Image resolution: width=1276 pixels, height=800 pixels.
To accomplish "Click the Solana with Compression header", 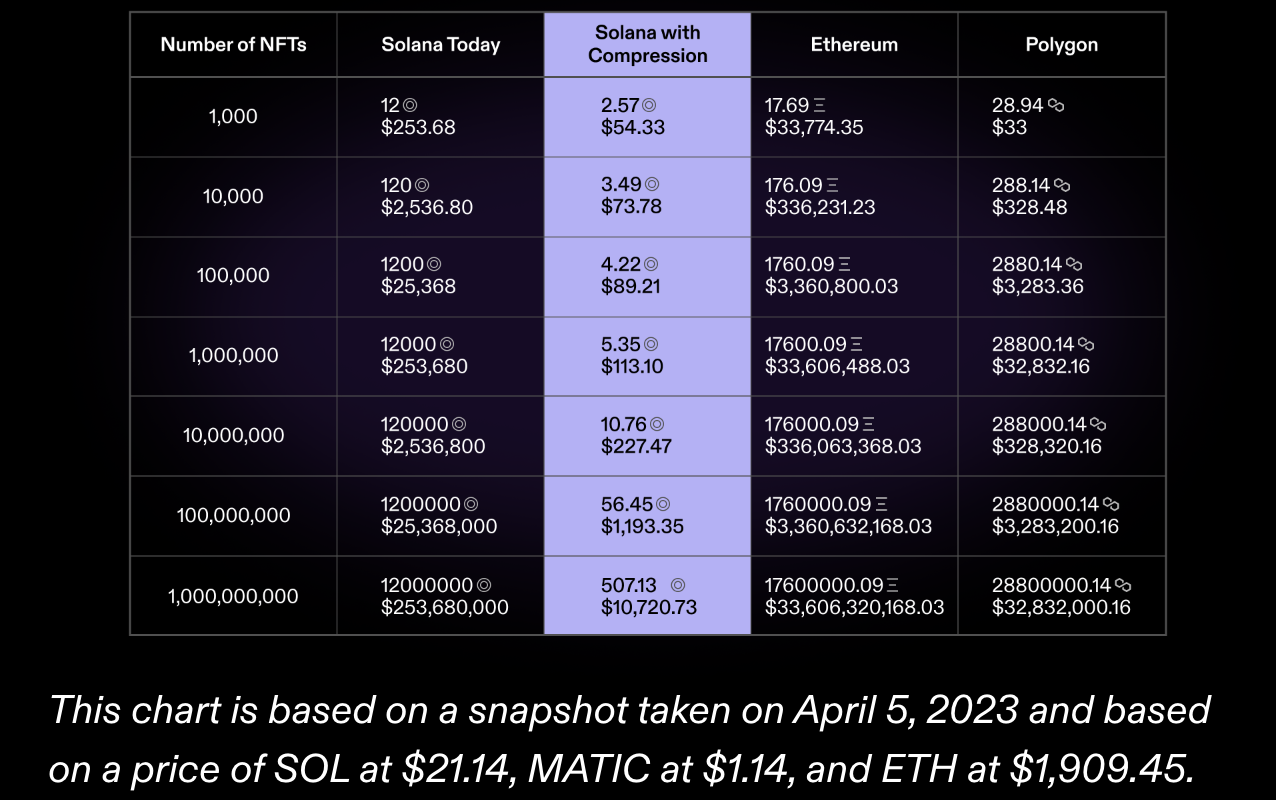I will (x=647, y=44).
